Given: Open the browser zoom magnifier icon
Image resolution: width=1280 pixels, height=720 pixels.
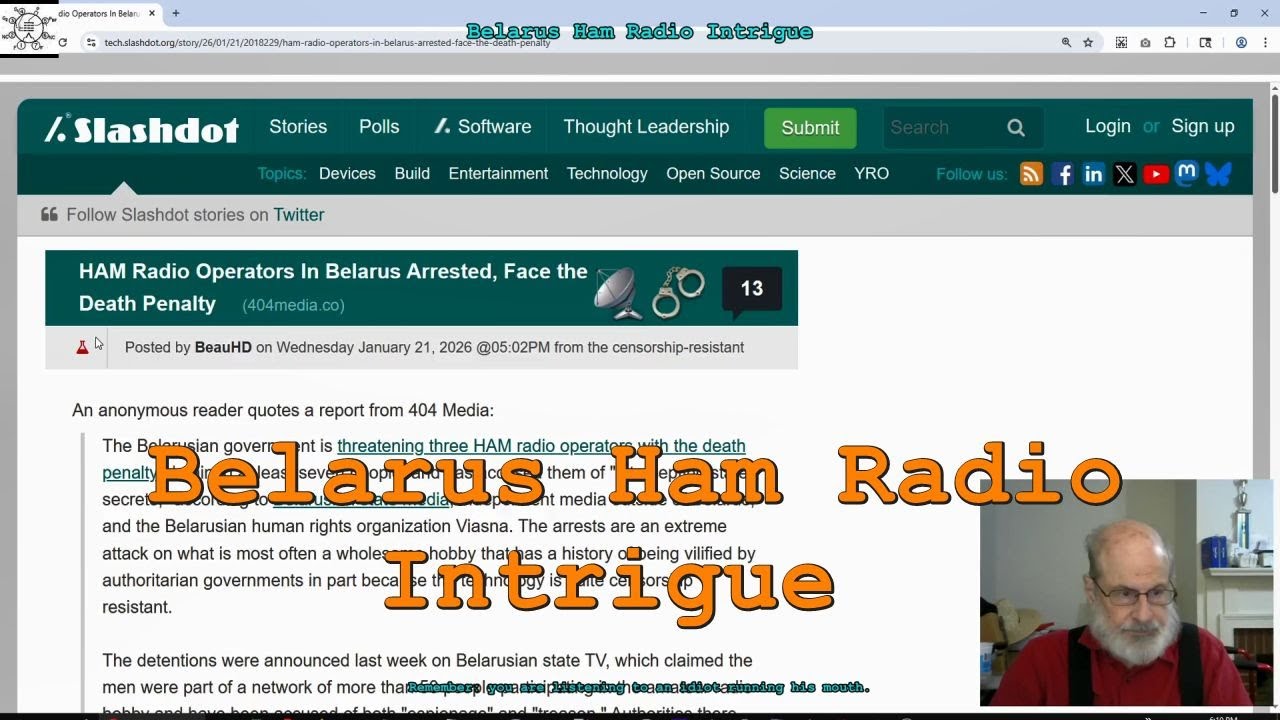Looking at the screenshot, I should pyautogui.click(x=1066, y=43).
